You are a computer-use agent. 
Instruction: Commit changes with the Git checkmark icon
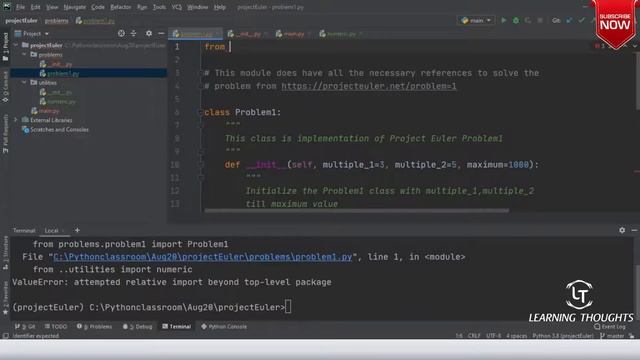coord(581,20)
